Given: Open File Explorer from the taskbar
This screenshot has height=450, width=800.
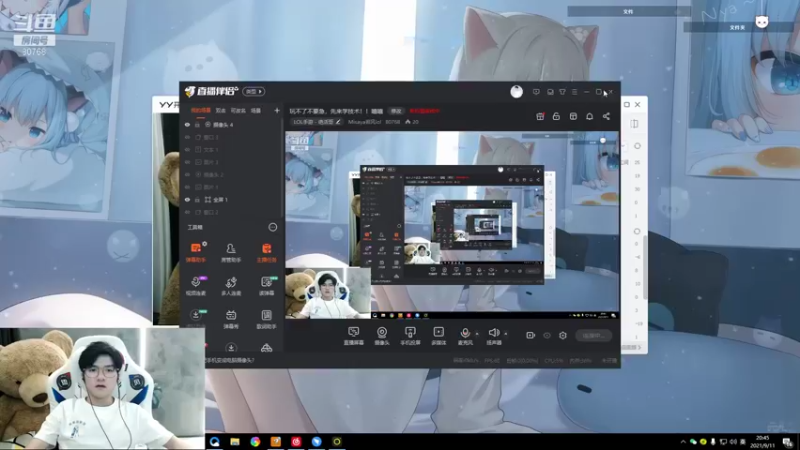Looking at the screenshot, I should coord(235,441).
